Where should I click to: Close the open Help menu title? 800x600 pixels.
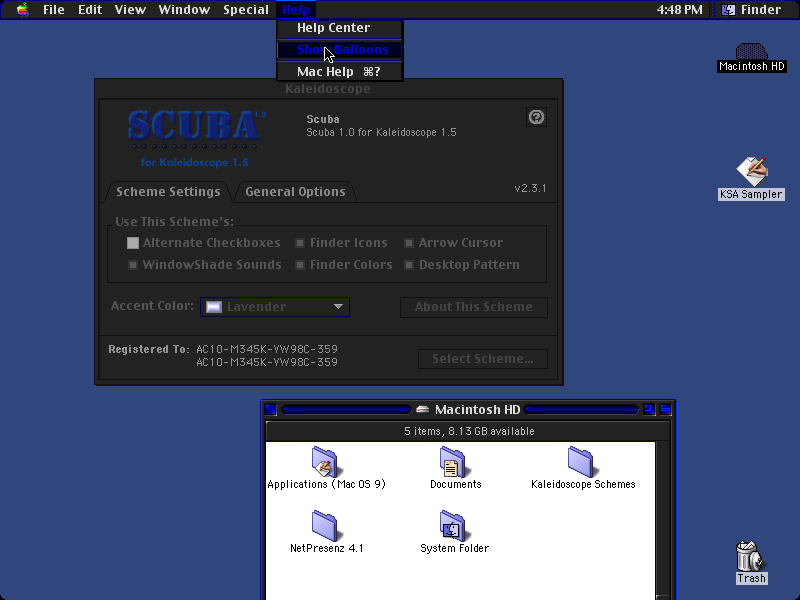(x=296, y=10)
